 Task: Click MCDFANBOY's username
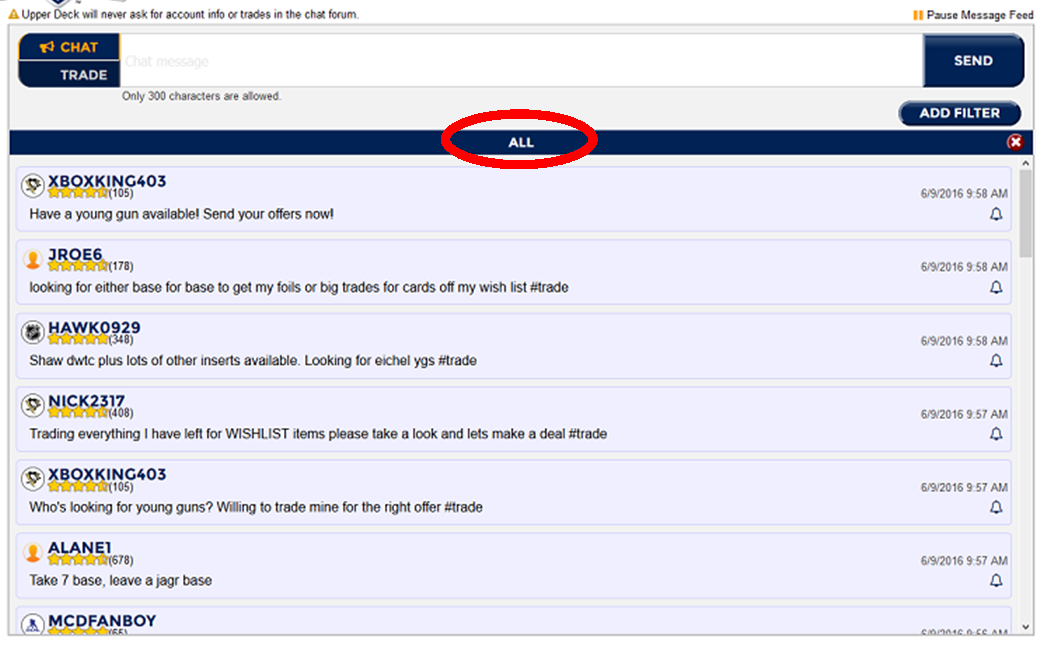tap(102, 621)
